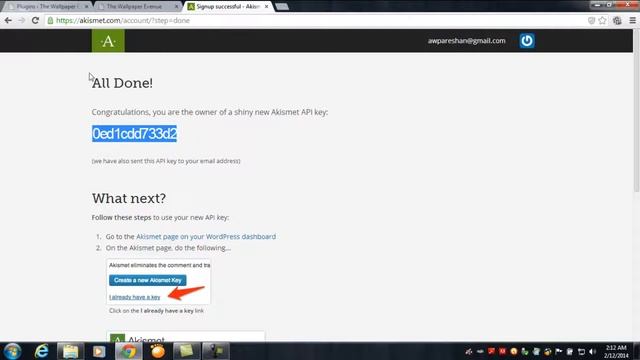Click the sent API key to email note
The height and width of the screenshot is (360, 640).
(x=166, y=161)
